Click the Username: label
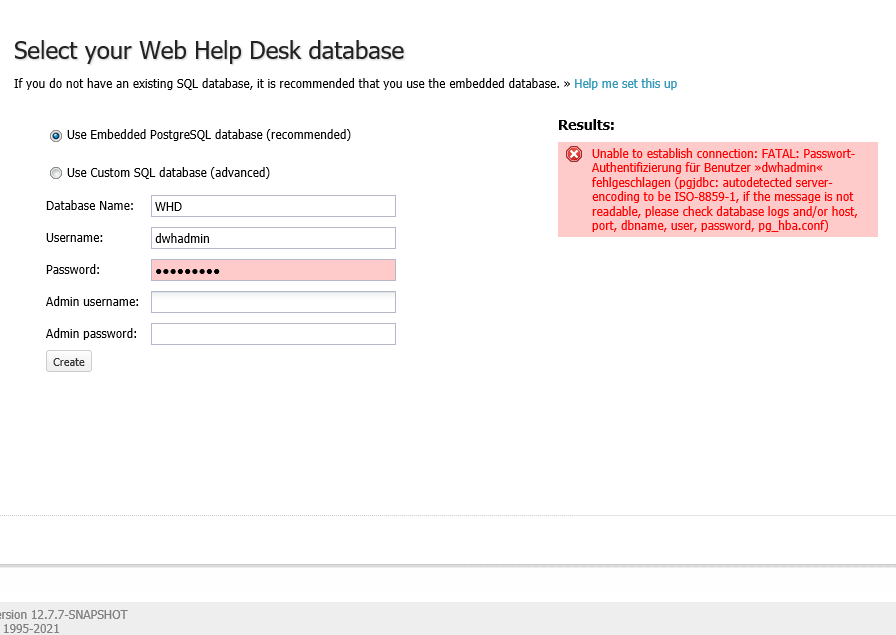Screen dimensions: 896x635 (x=74, y=238)
